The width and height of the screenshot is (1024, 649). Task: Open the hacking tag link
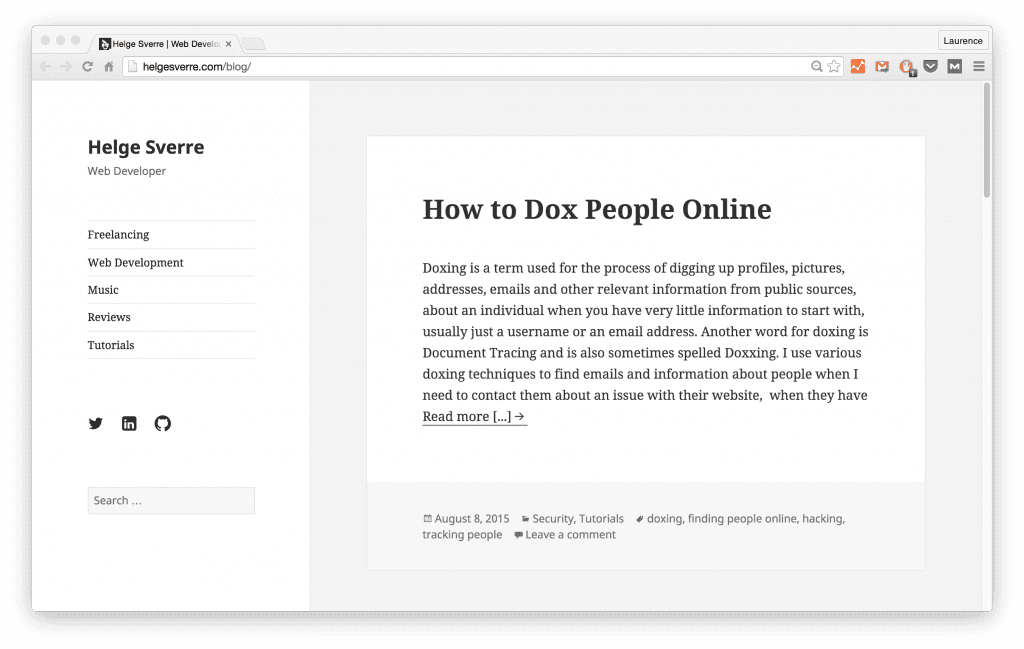click(x=822, y=518)
